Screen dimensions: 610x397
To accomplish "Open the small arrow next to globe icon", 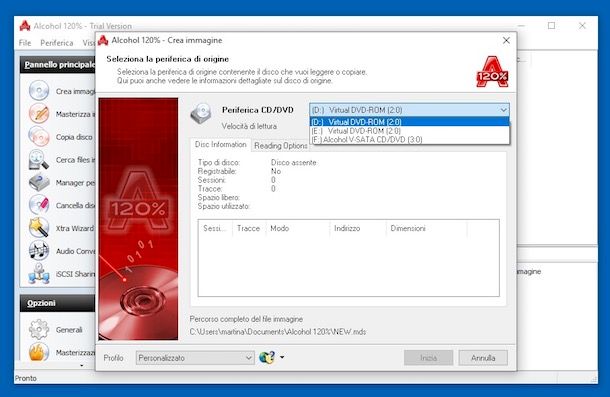I will point(282,357).
